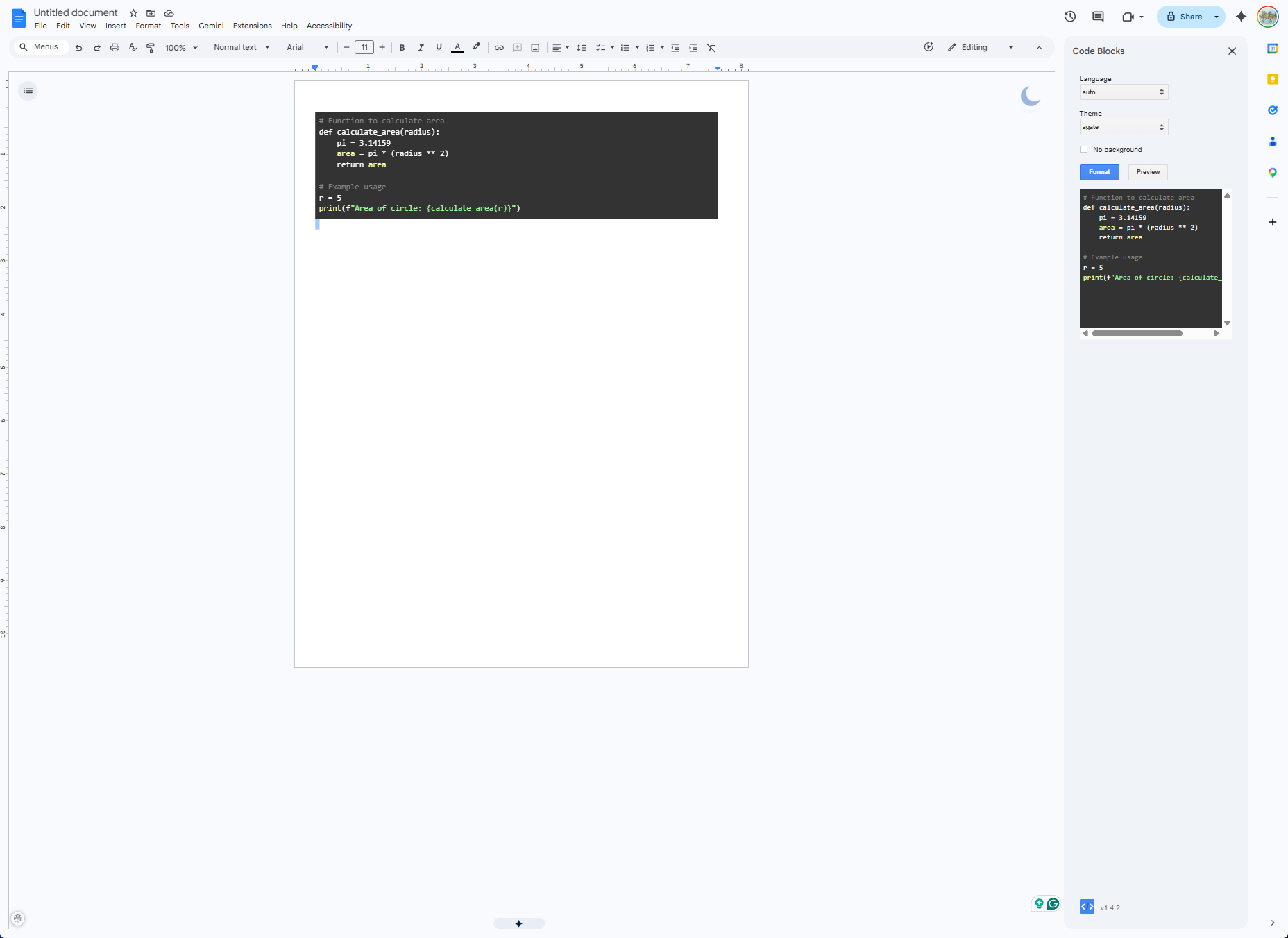Click the insert link icon
The height and width of the screenshot is (938, 1288).
pyautogui.click(x=499, y=48)
